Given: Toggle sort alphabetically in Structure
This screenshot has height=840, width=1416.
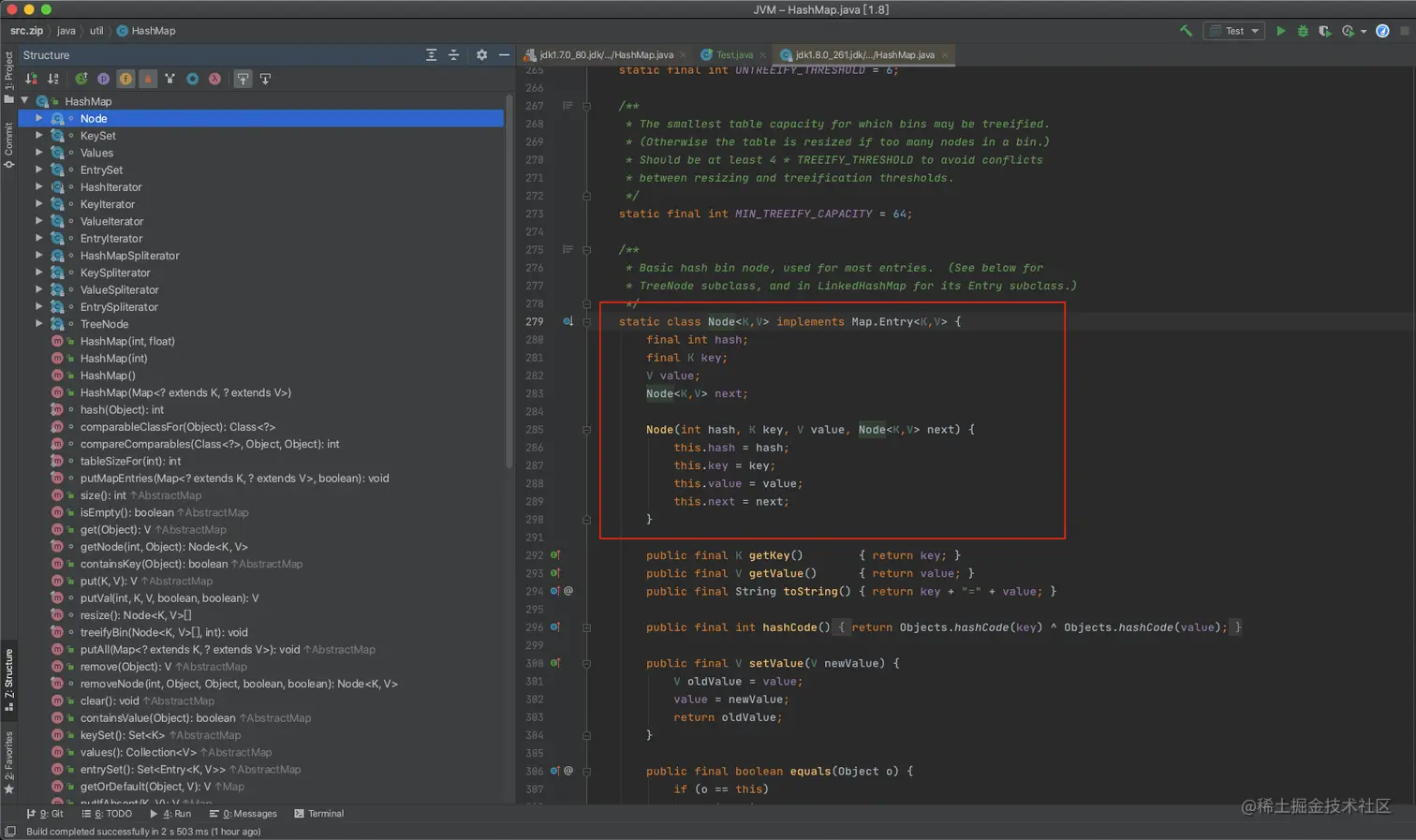Looking at the screenshot, I should 53,79.
